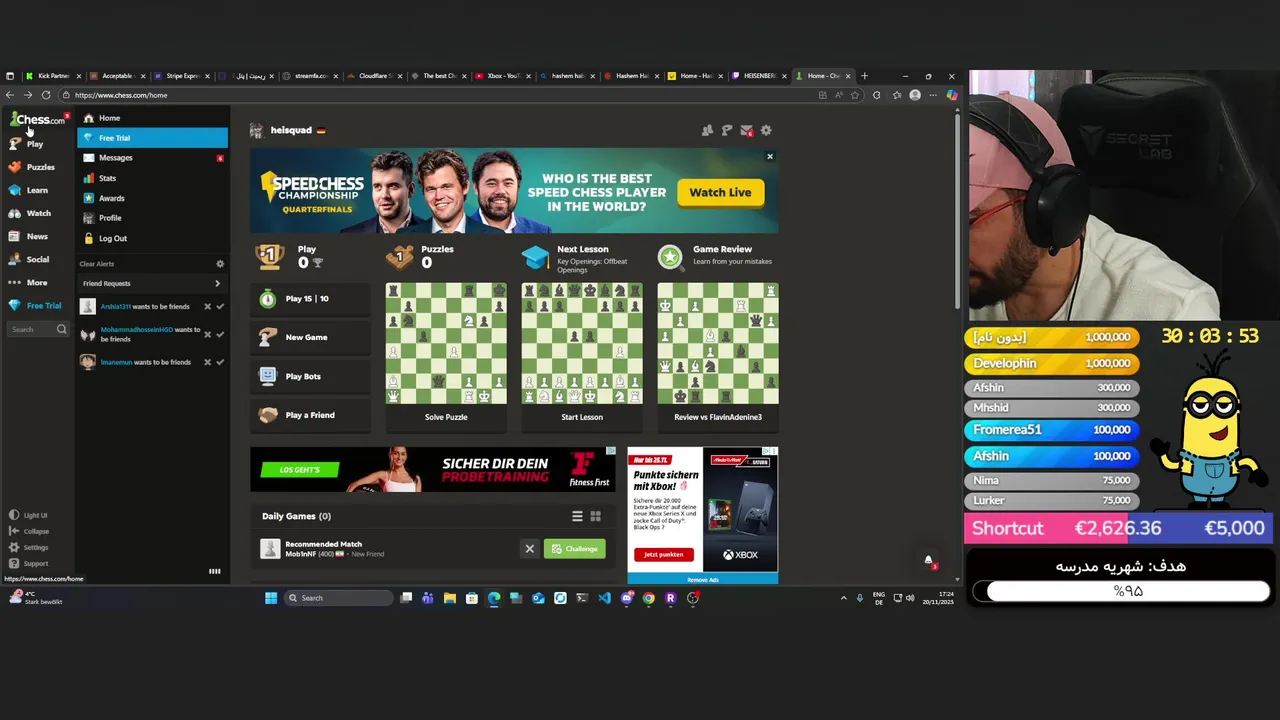Click the Free Trial diamond in the sidebar
Viewport: 1280px width, 720px height.
[x=36, y=305]
